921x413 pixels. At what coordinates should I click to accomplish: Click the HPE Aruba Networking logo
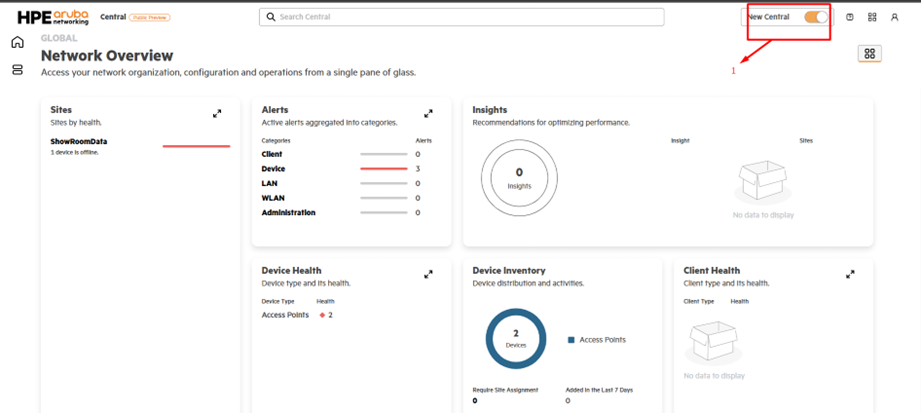(x=53, y=17)
